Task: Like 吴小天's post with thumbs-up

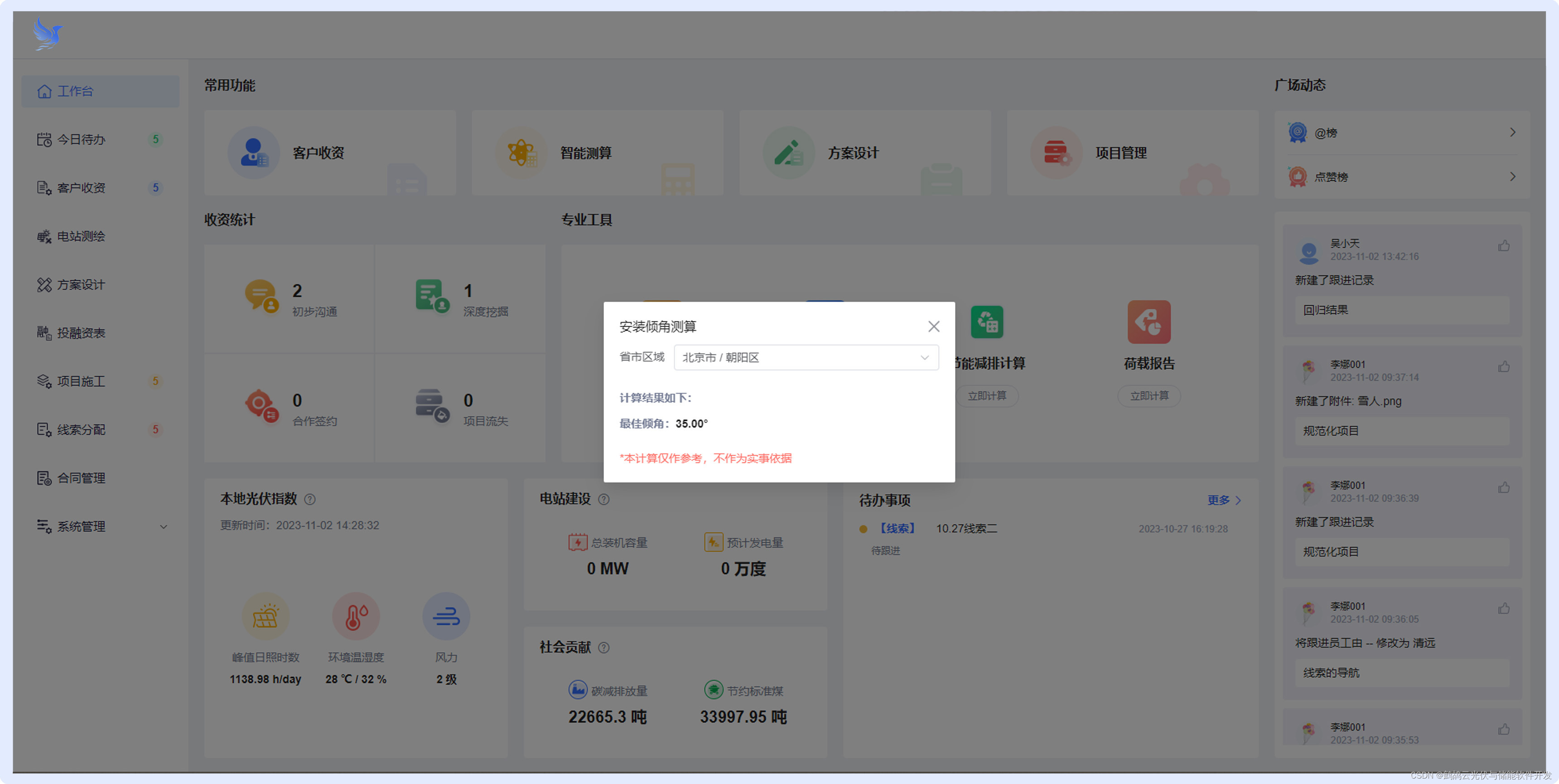Action: pos(1504,246)
